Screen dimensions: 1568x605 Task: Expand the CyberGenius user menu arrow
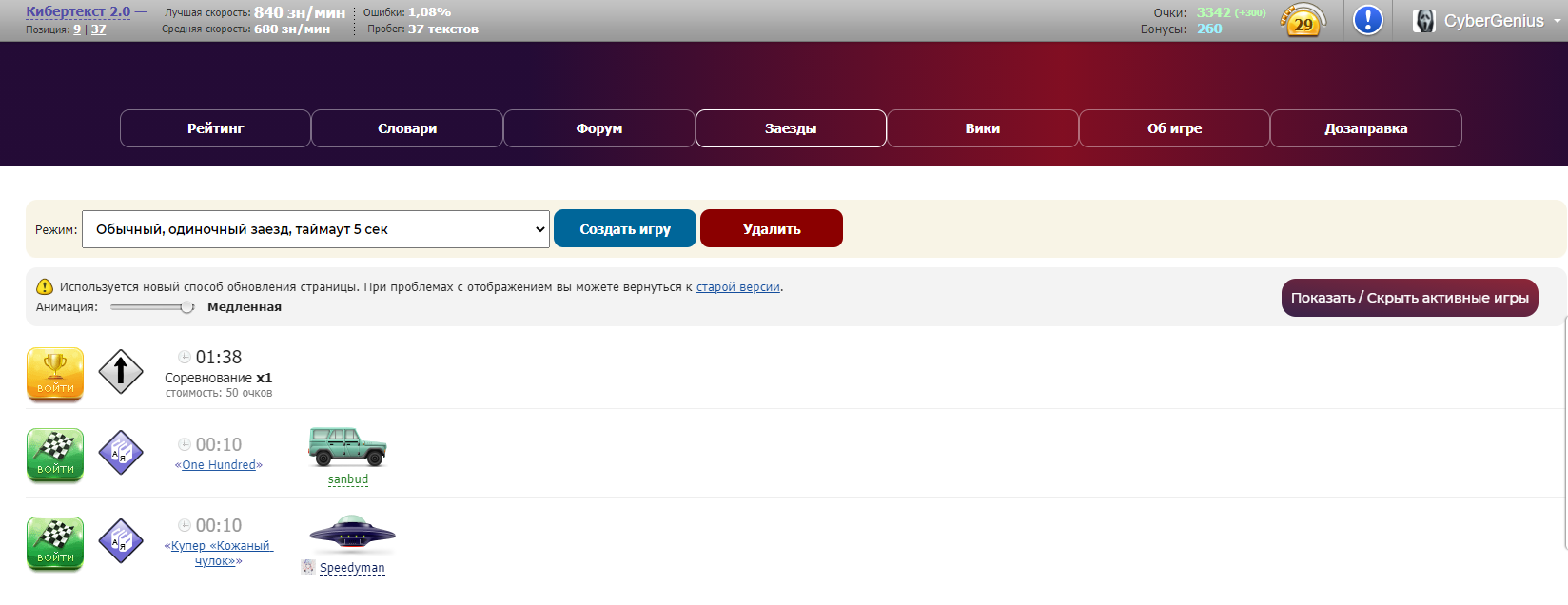pyautogui.click(x=1557, y=21)
